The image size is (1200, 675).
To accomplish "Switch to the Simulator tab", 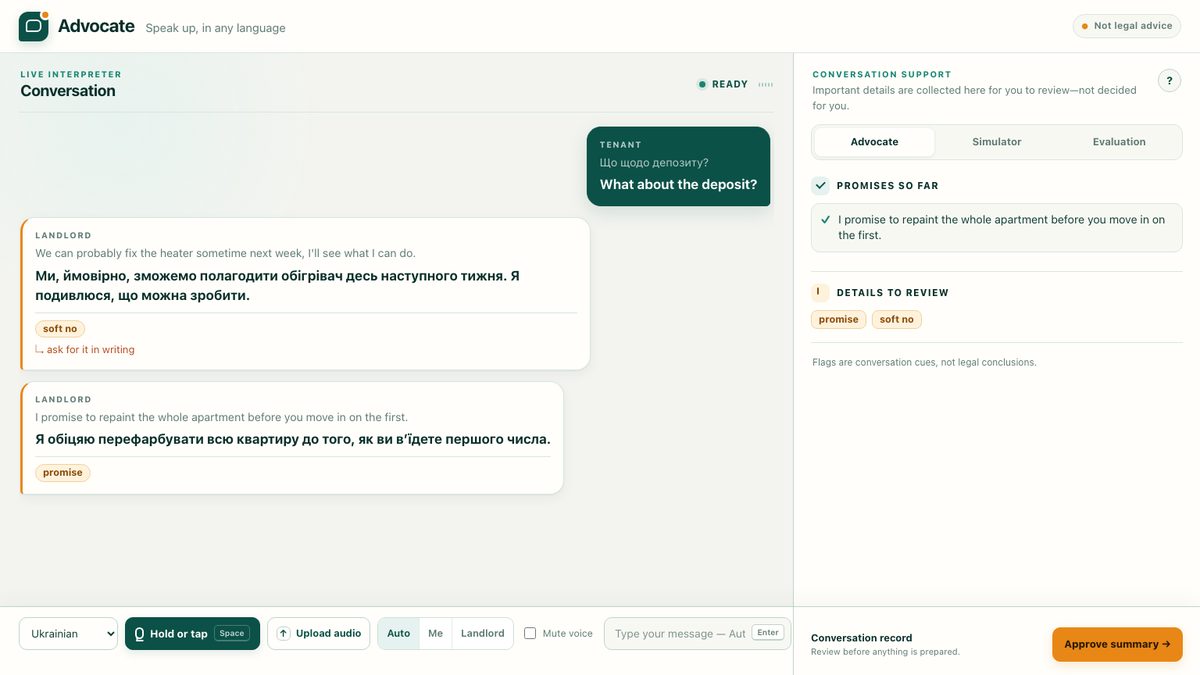I will point(997,142).
